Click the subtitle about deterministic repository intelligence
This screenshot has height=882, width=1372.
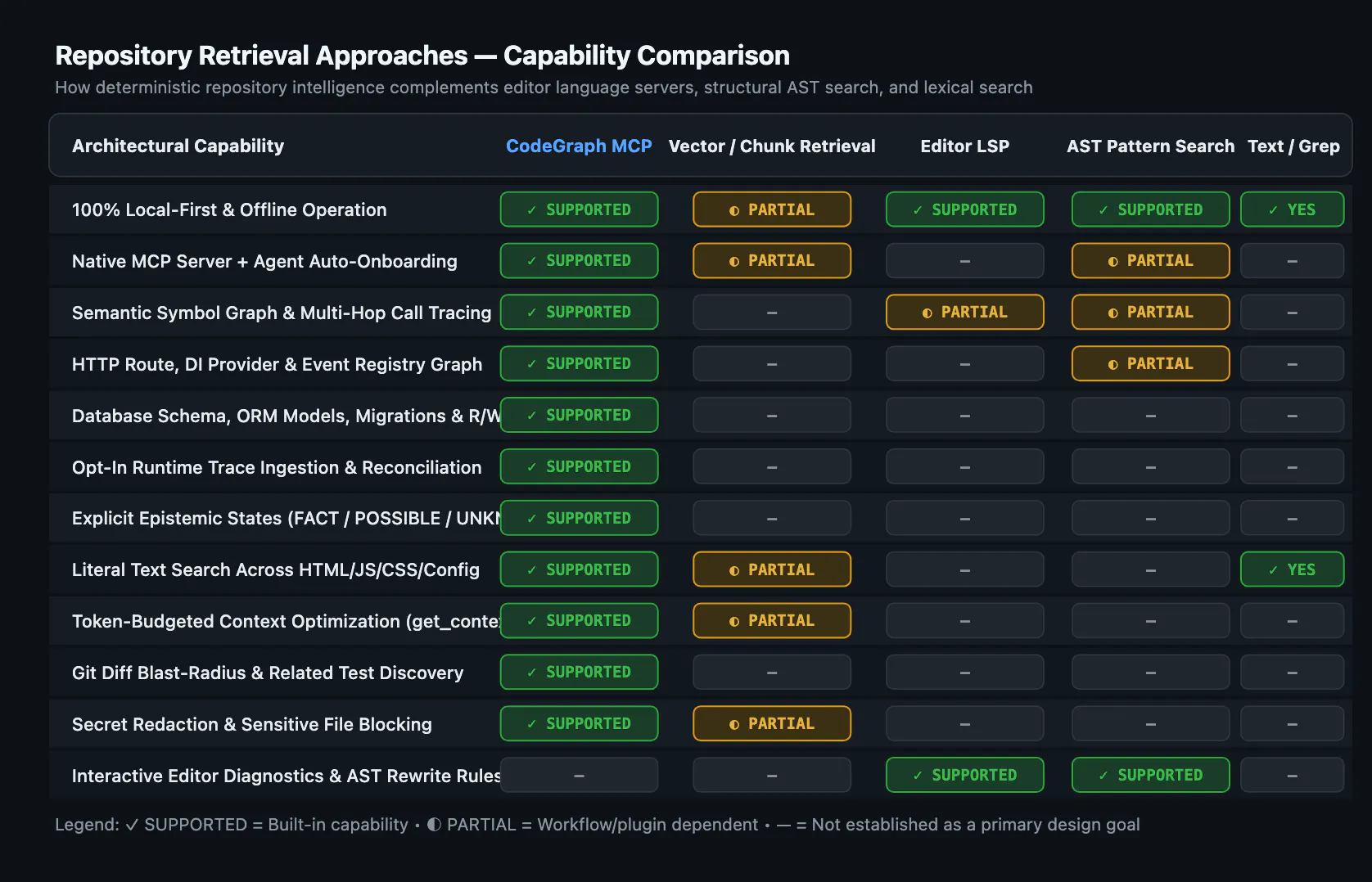coord(544,88)
